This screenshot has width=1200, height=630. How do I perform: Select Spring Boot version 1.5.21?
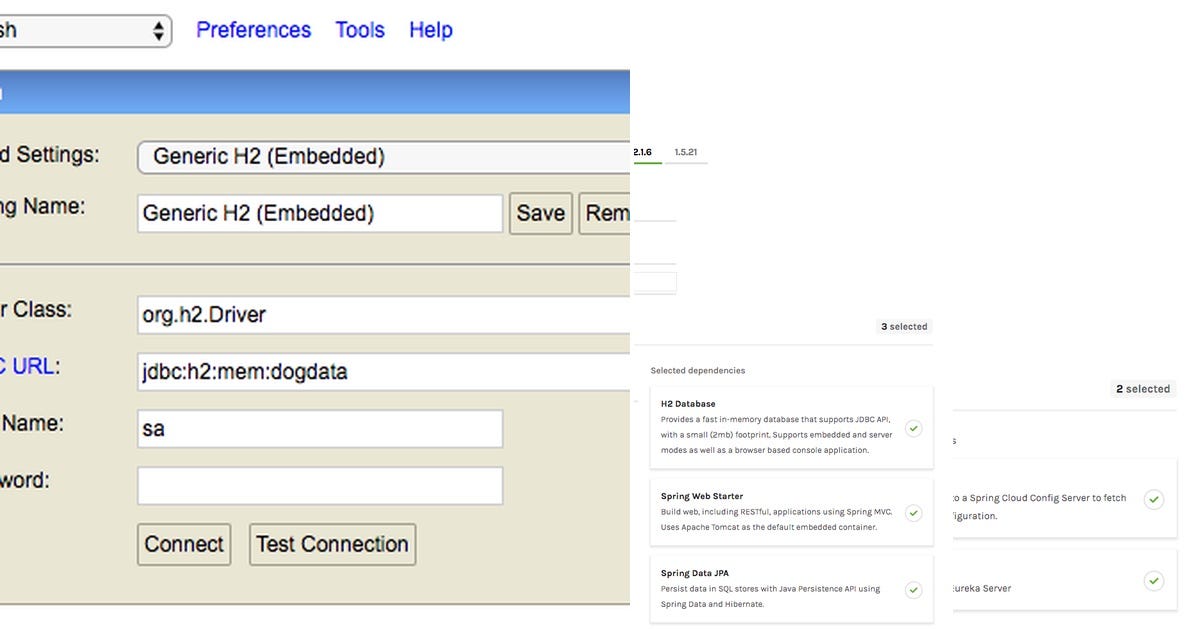click(686, 152)
